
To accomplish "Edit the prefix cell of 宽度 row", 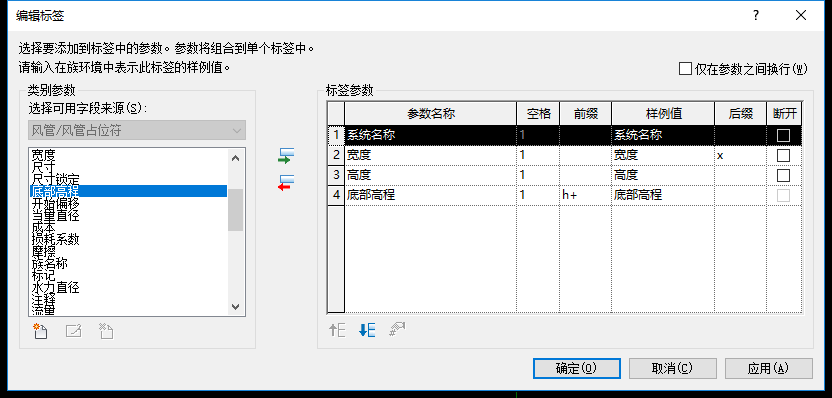I will pyautogui.click(x=585, y=155).
